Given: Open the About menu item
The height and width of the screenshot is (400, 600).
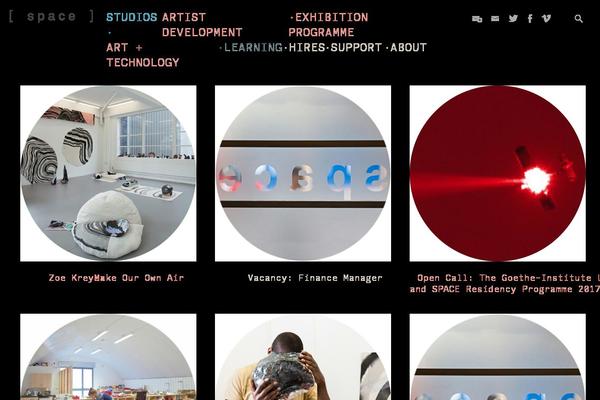Looking at the screenshot, I should pyautogui.click(x=408, y=47).
